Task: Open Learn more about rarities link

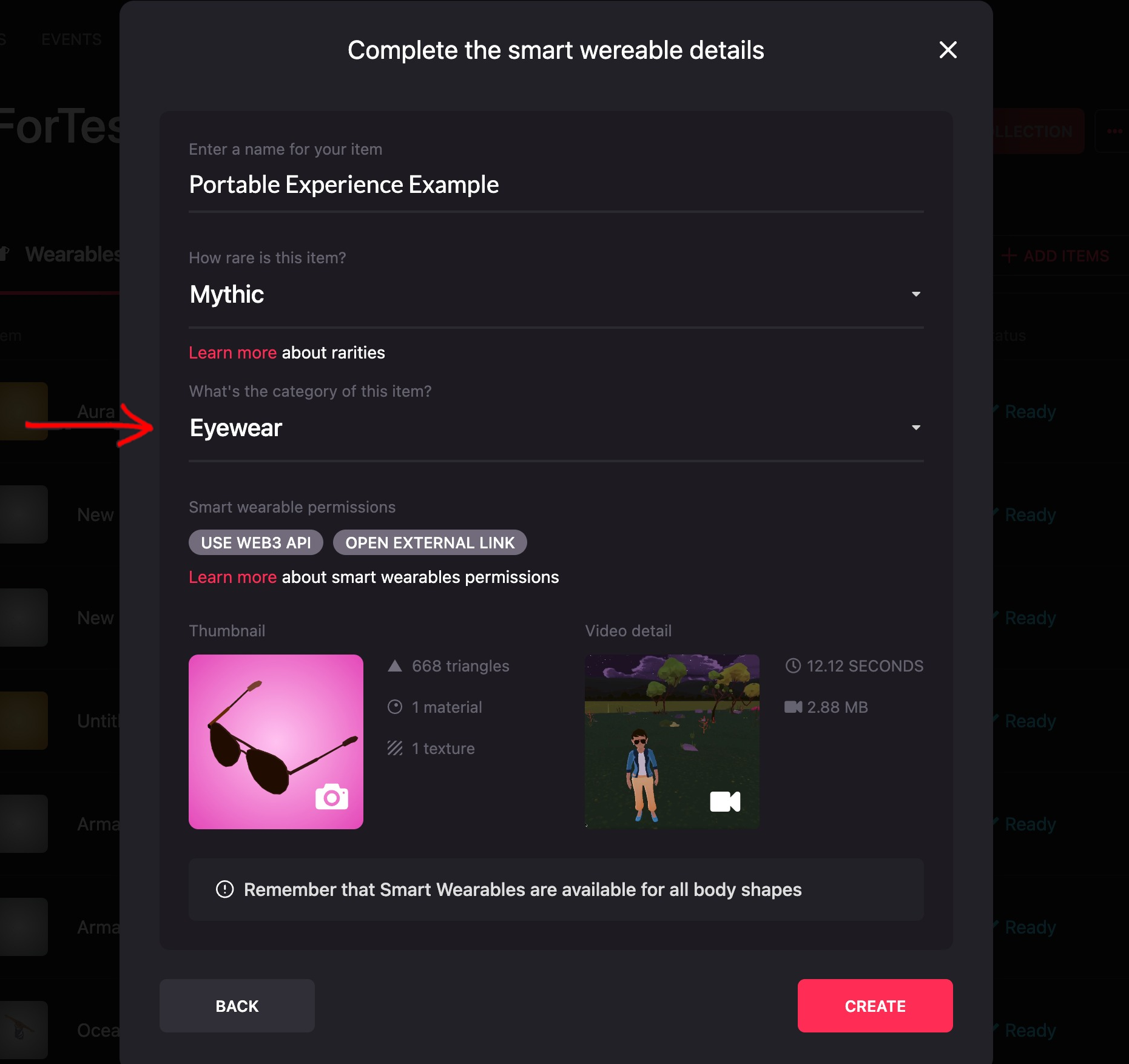Action: click(232, 352)
